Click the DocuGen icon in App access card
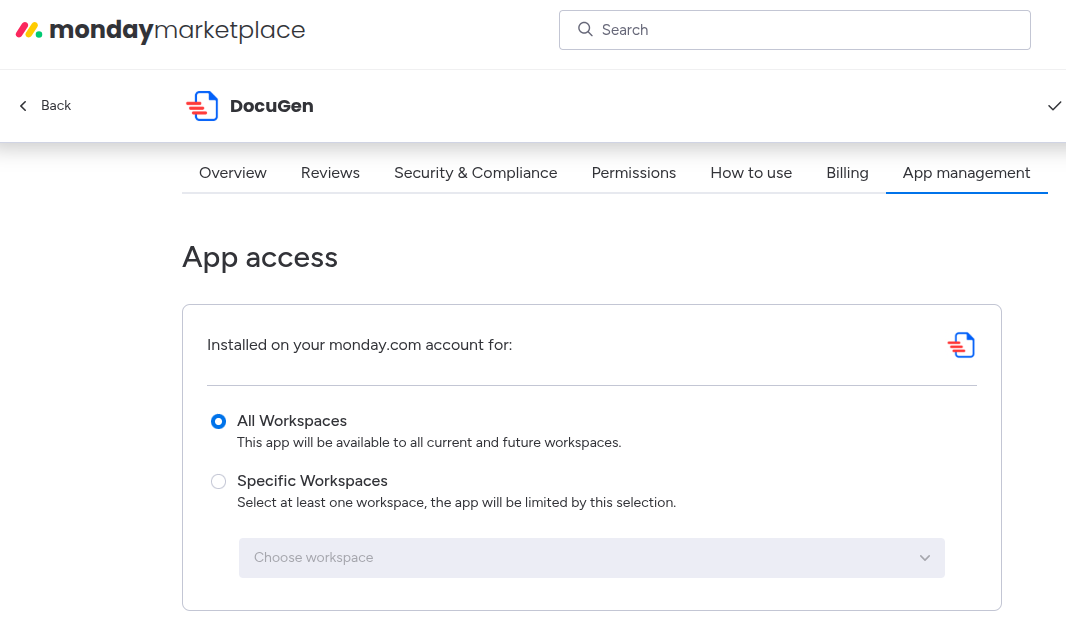The width and height of the screenshot is (1066, 621). 961,345
